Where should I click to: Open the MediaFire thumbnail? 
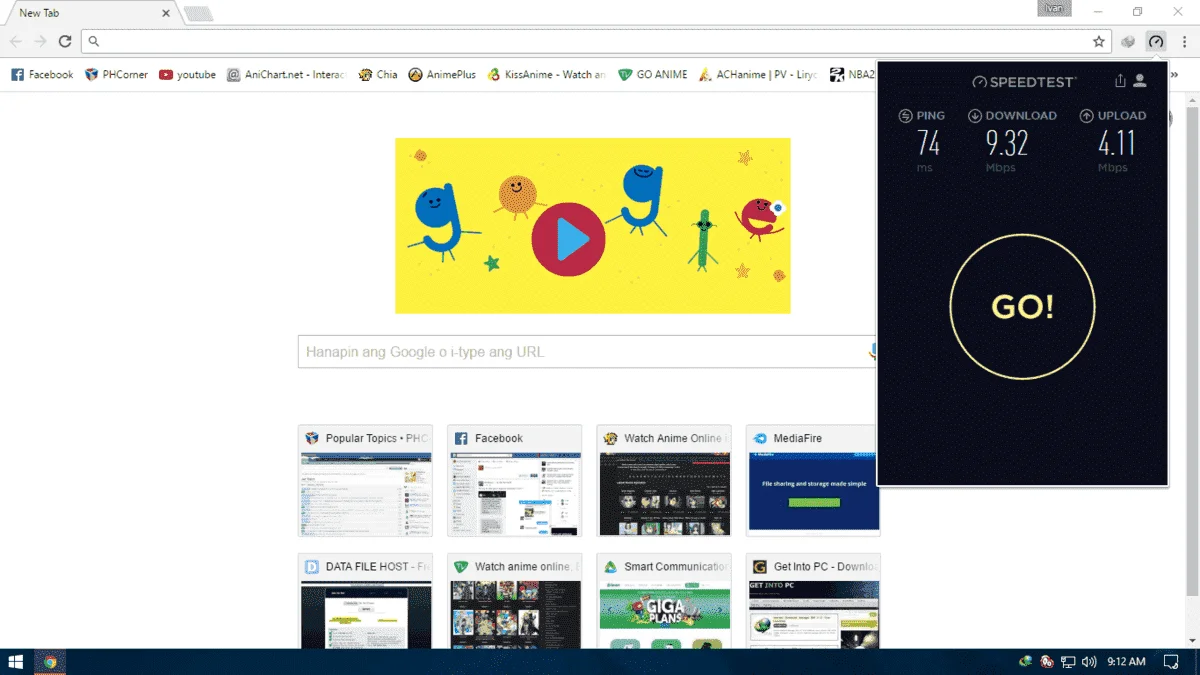pyautogui.click(x=813, y=481)
